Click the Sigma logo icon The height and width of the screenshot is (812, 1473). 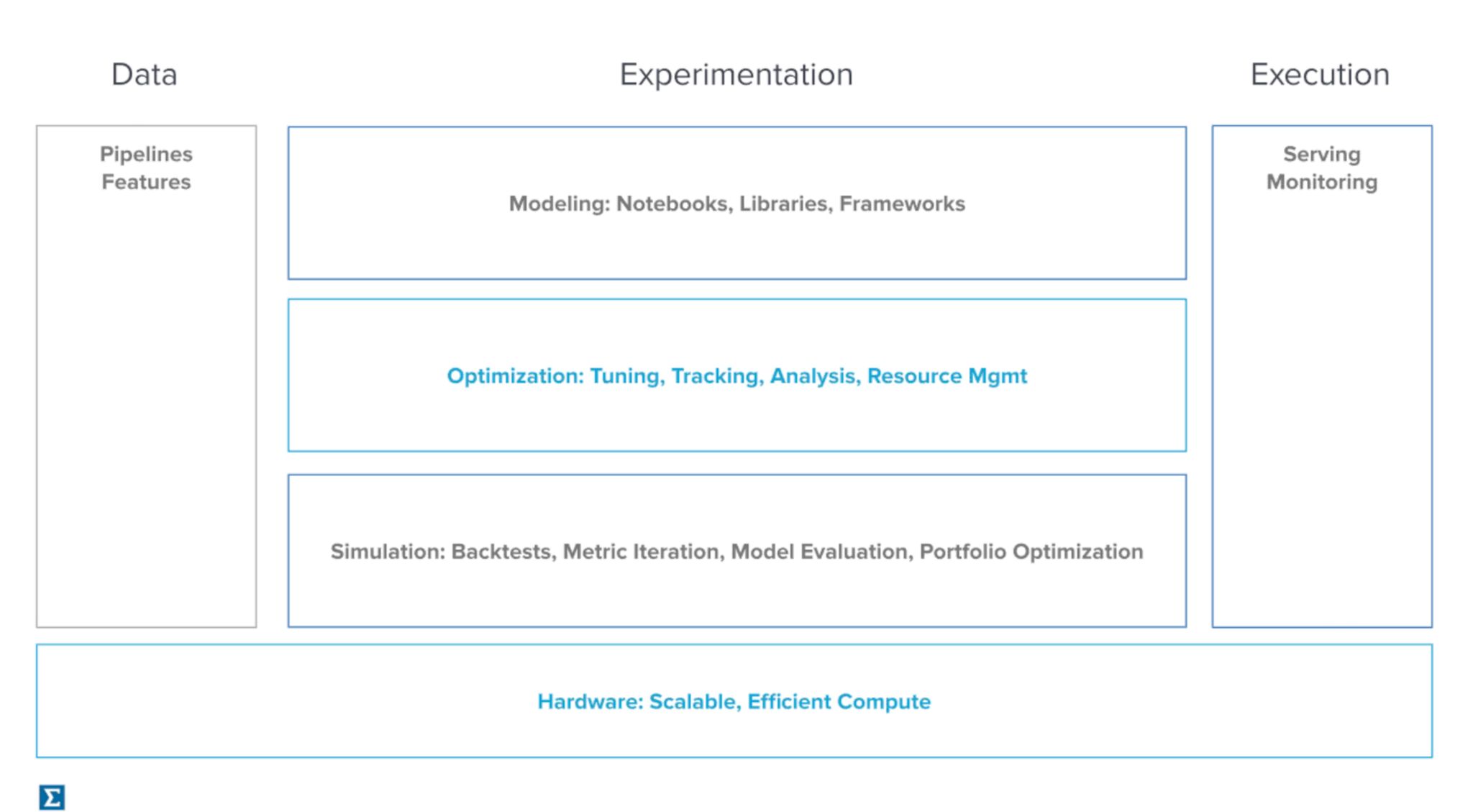coord(52,797)
